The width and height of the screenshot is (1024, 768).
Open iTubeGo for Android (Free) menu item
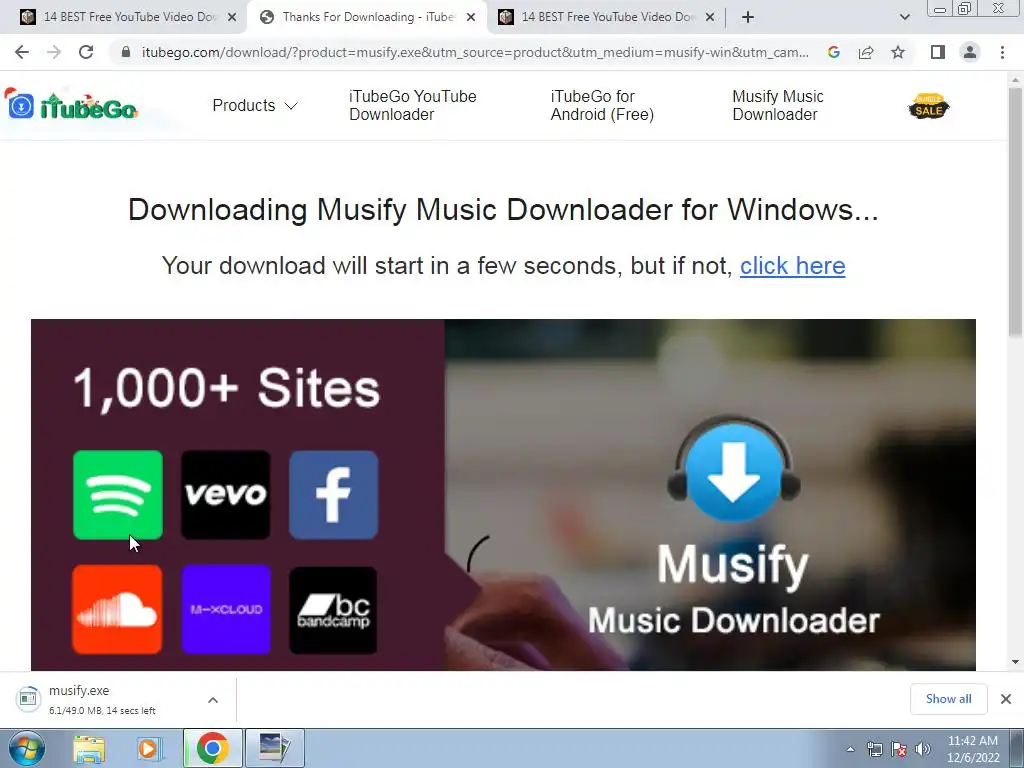tap(602, 105)
